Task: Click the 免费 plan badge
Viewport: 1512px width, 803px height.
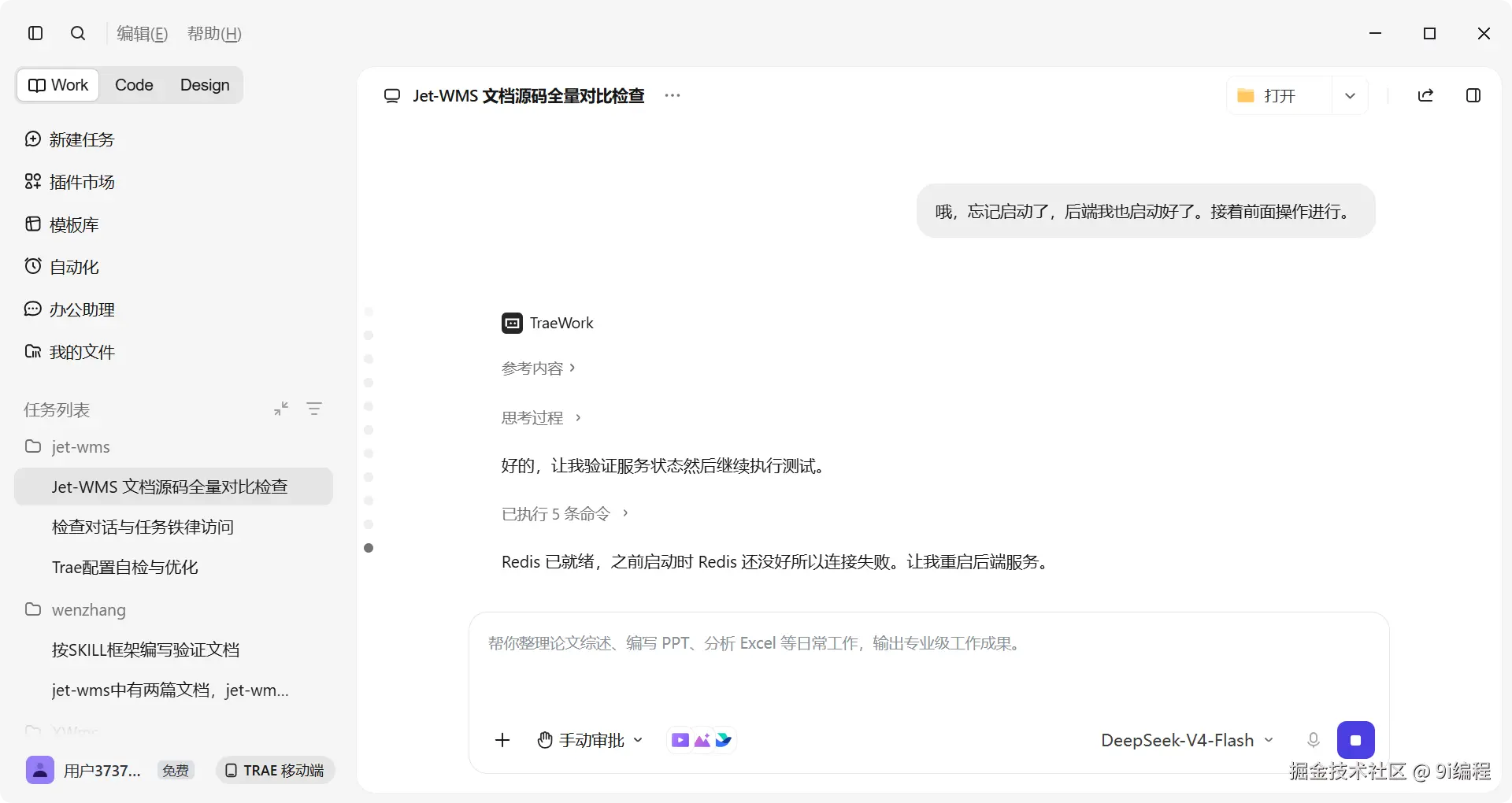Action: [x=176, y=771]
